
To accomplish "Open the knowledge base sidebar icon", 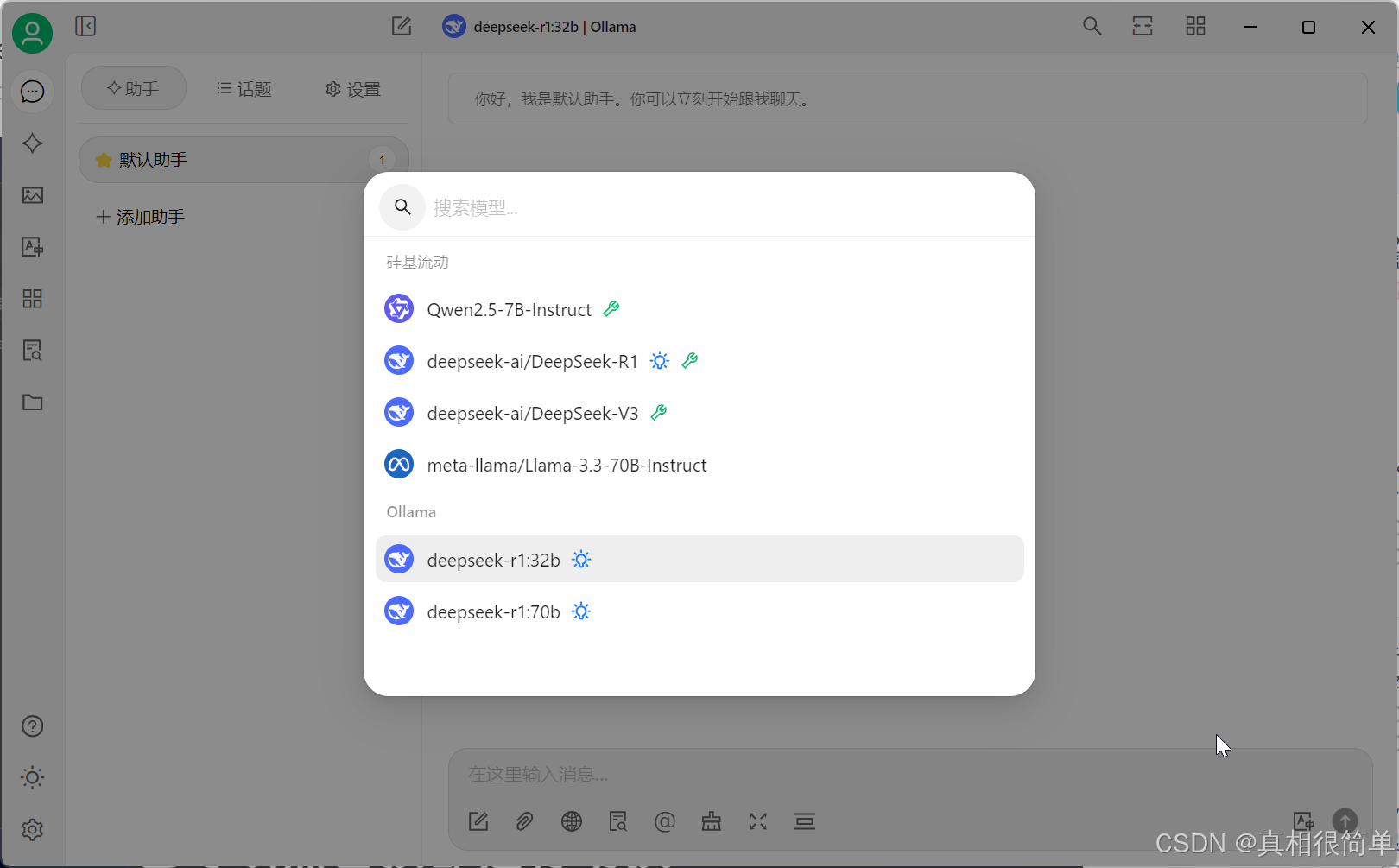I will pos(33,351).
